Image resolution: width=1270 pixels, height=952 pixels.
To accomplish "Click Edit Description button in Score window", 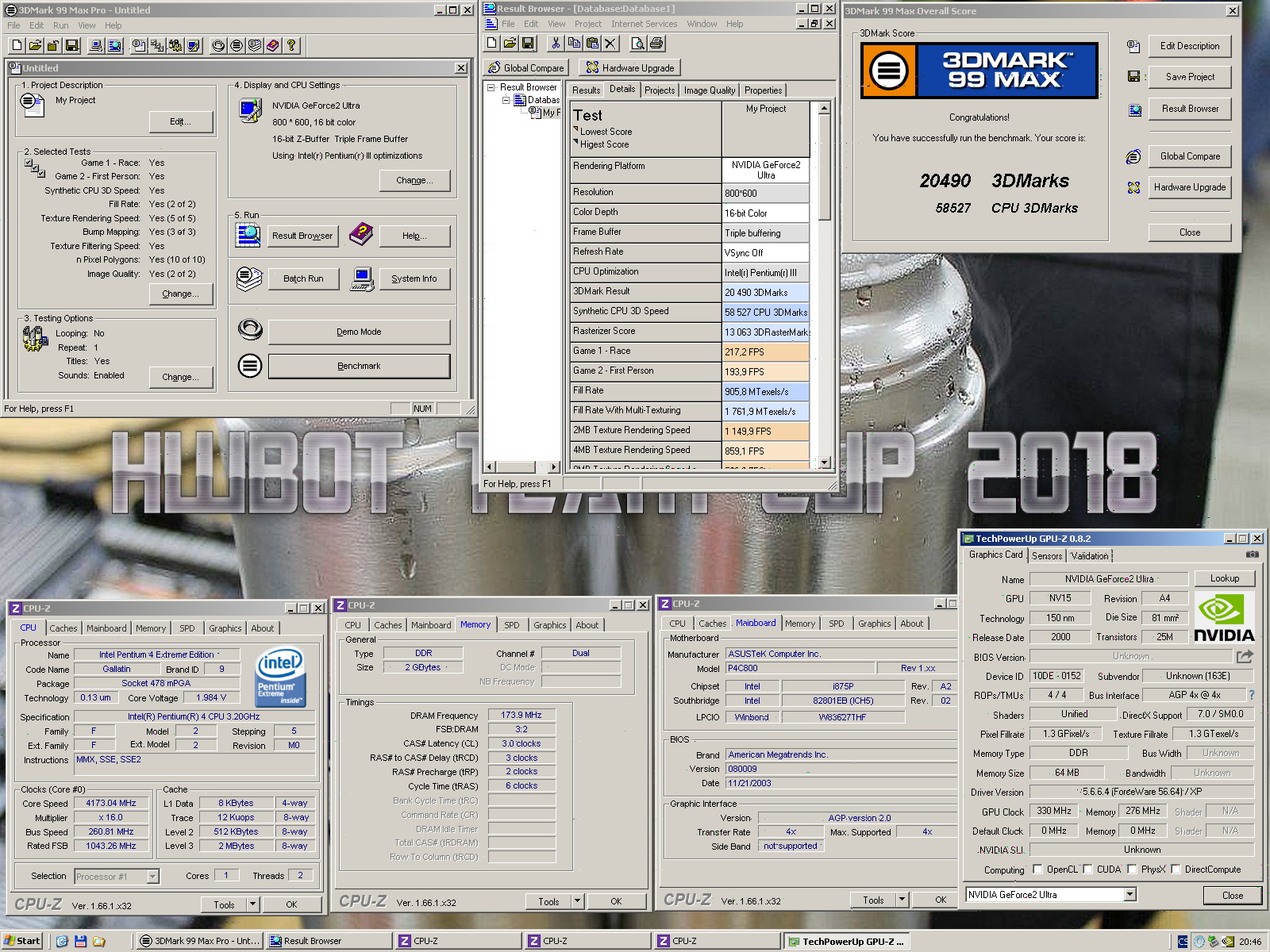I will coord(1190,46).
